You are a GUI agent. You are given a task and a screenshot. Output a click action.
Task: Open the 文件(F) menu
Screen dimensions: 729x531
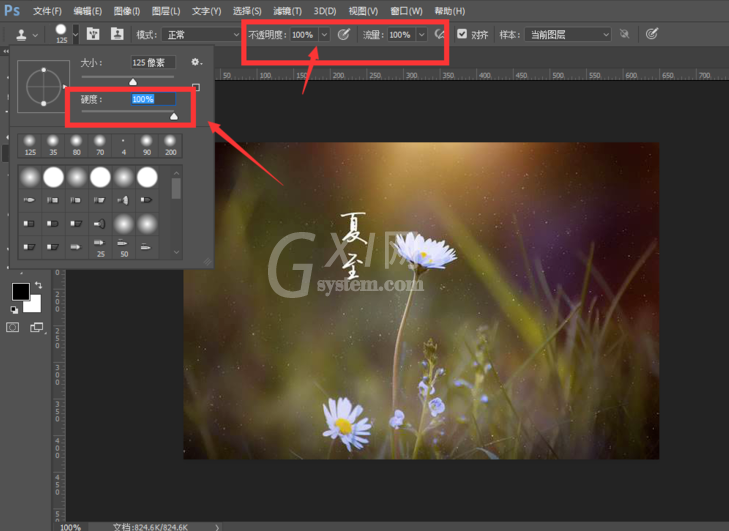47,11
